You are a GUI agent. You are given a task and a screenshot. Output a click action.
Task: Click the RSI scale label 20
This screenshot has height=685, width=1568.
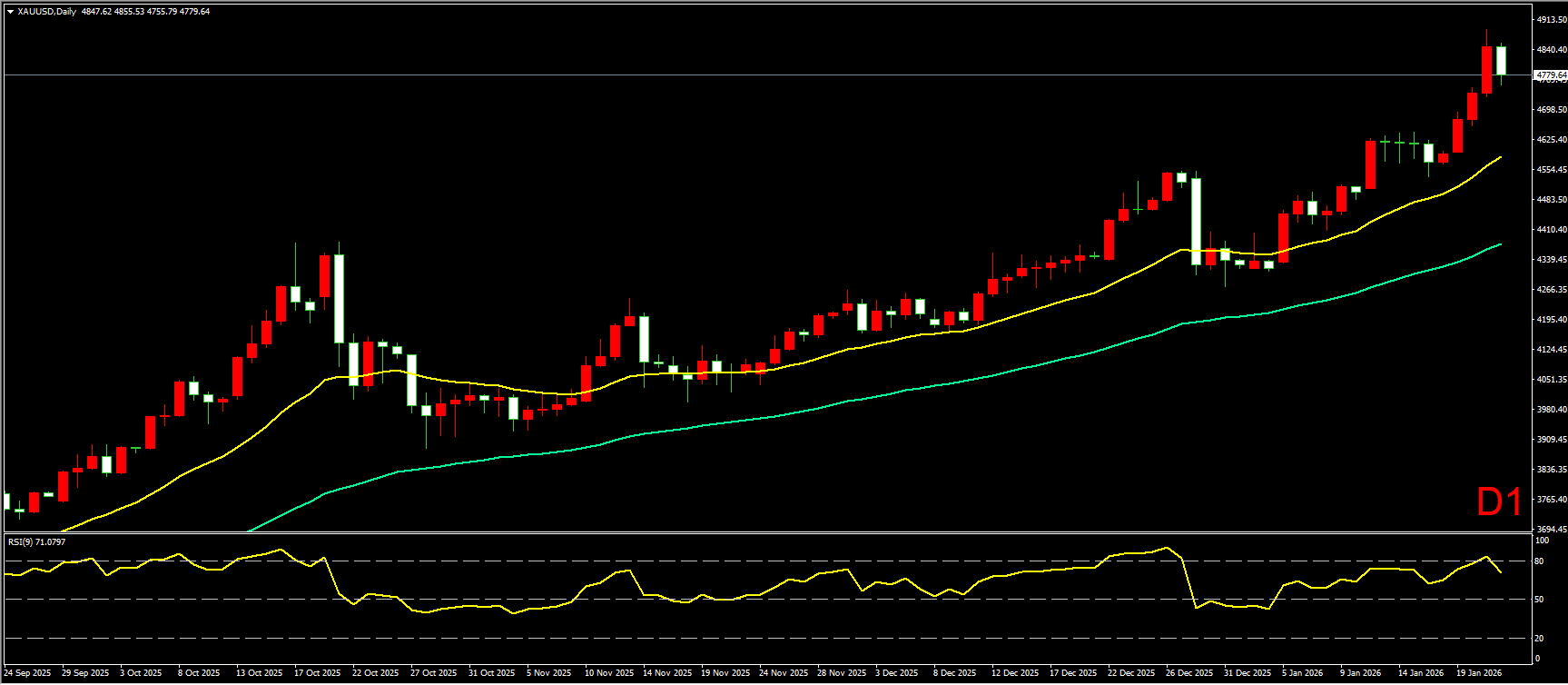[1539, 638]
